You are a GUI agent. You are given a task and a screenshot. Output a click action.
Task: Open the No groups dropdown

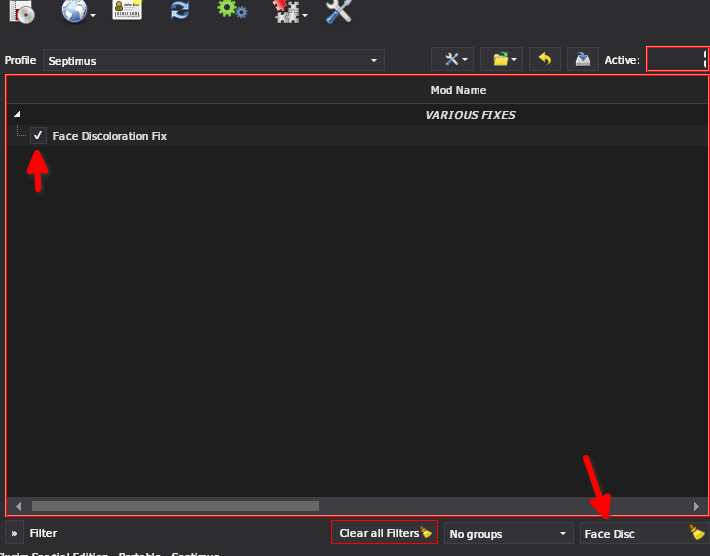pyautogui.click(x=509, y=533)
